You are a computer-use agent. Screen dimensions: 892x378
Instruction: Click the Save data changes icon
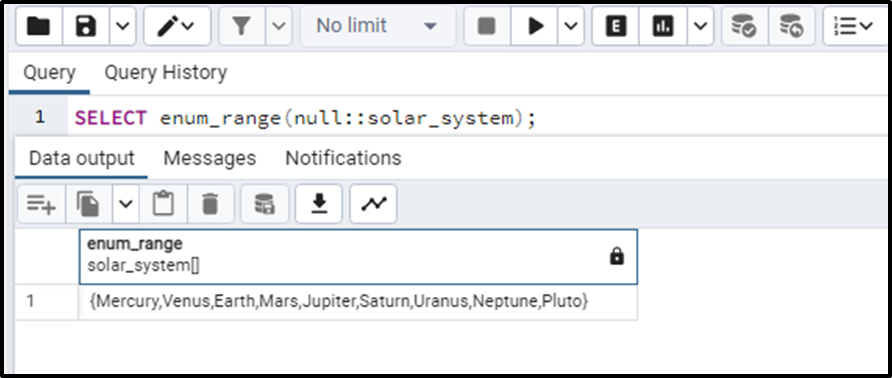264,204
